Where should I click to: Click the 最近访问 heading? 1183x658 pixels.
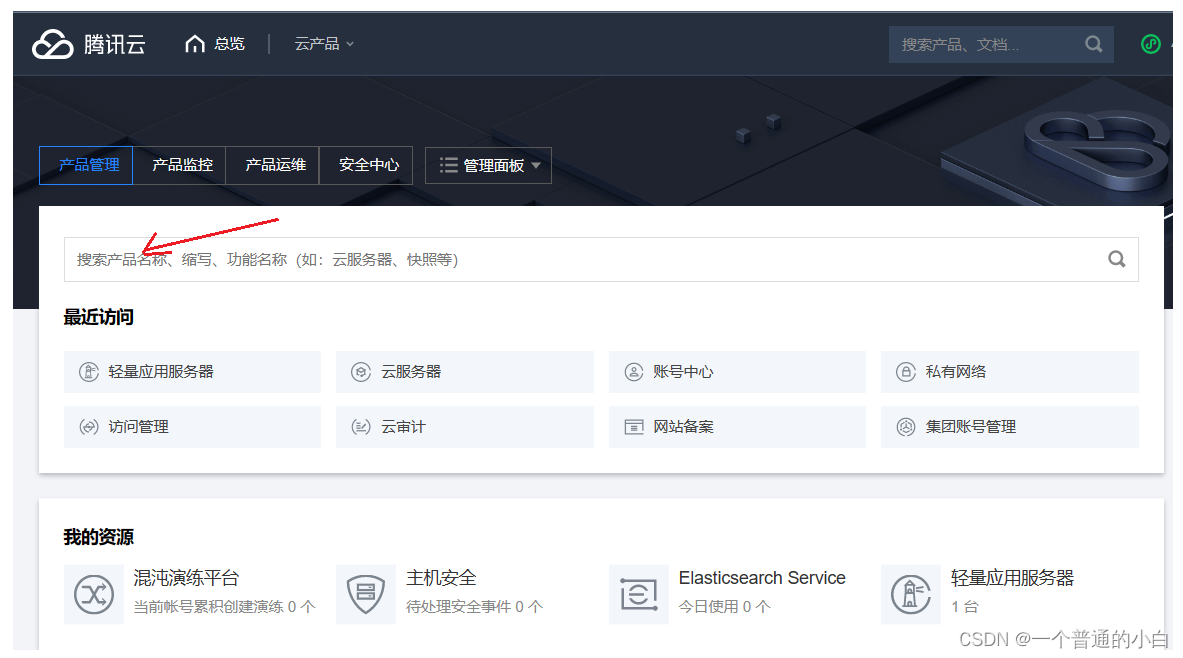pos(99,317)
